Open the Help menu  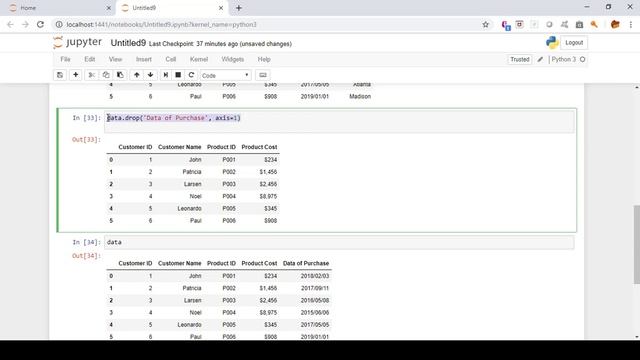click(x=264, y=60)
